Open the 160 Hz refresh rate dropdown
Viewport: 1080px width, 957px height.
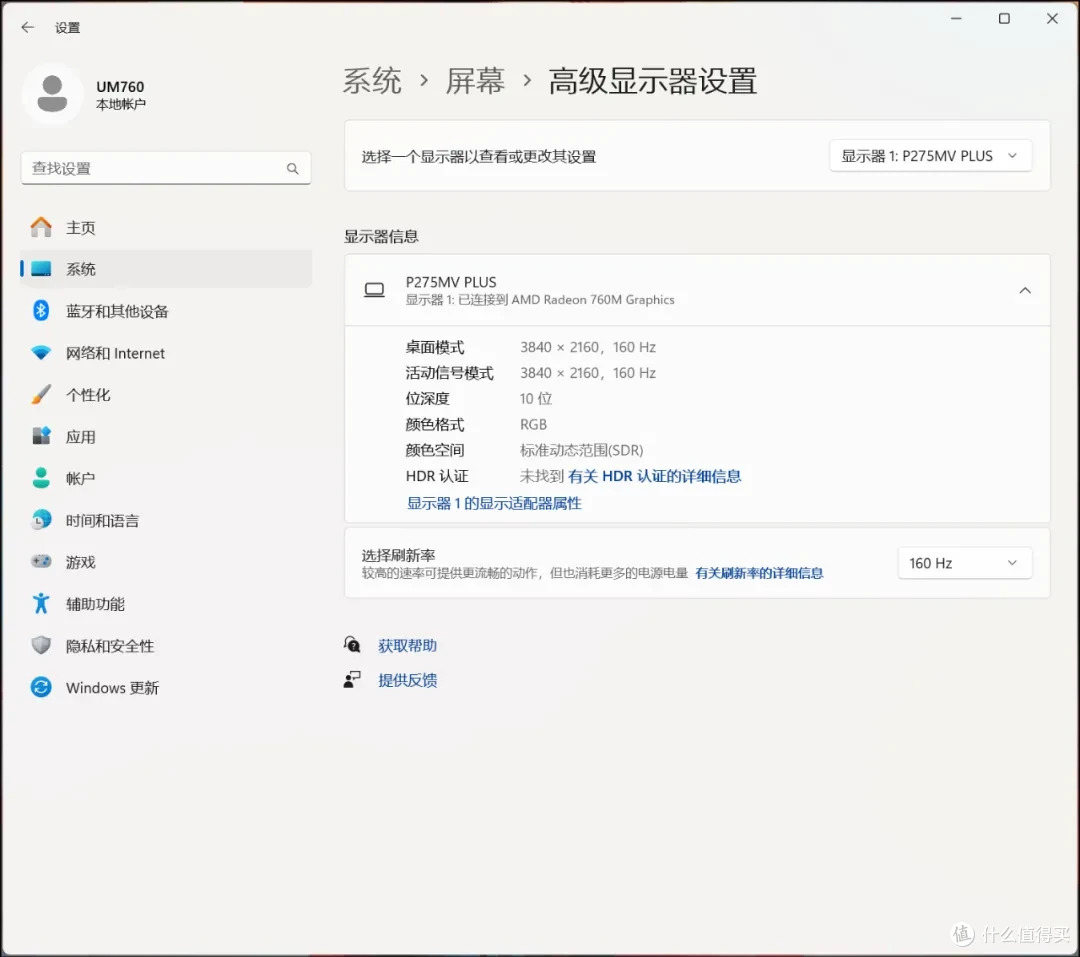[964, 563]
